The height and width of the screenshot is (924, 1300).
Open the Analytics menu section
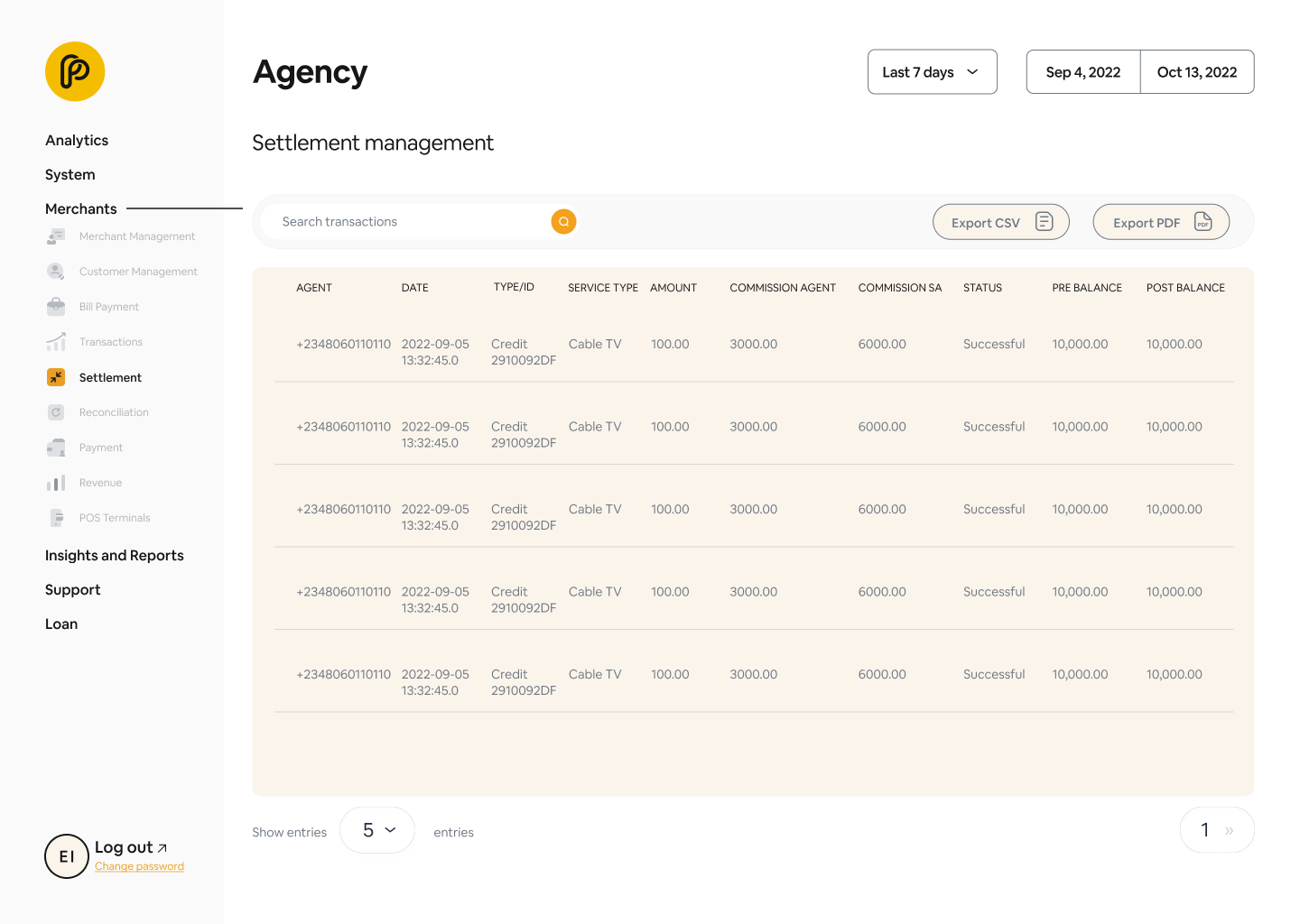[x=77, y=140]
